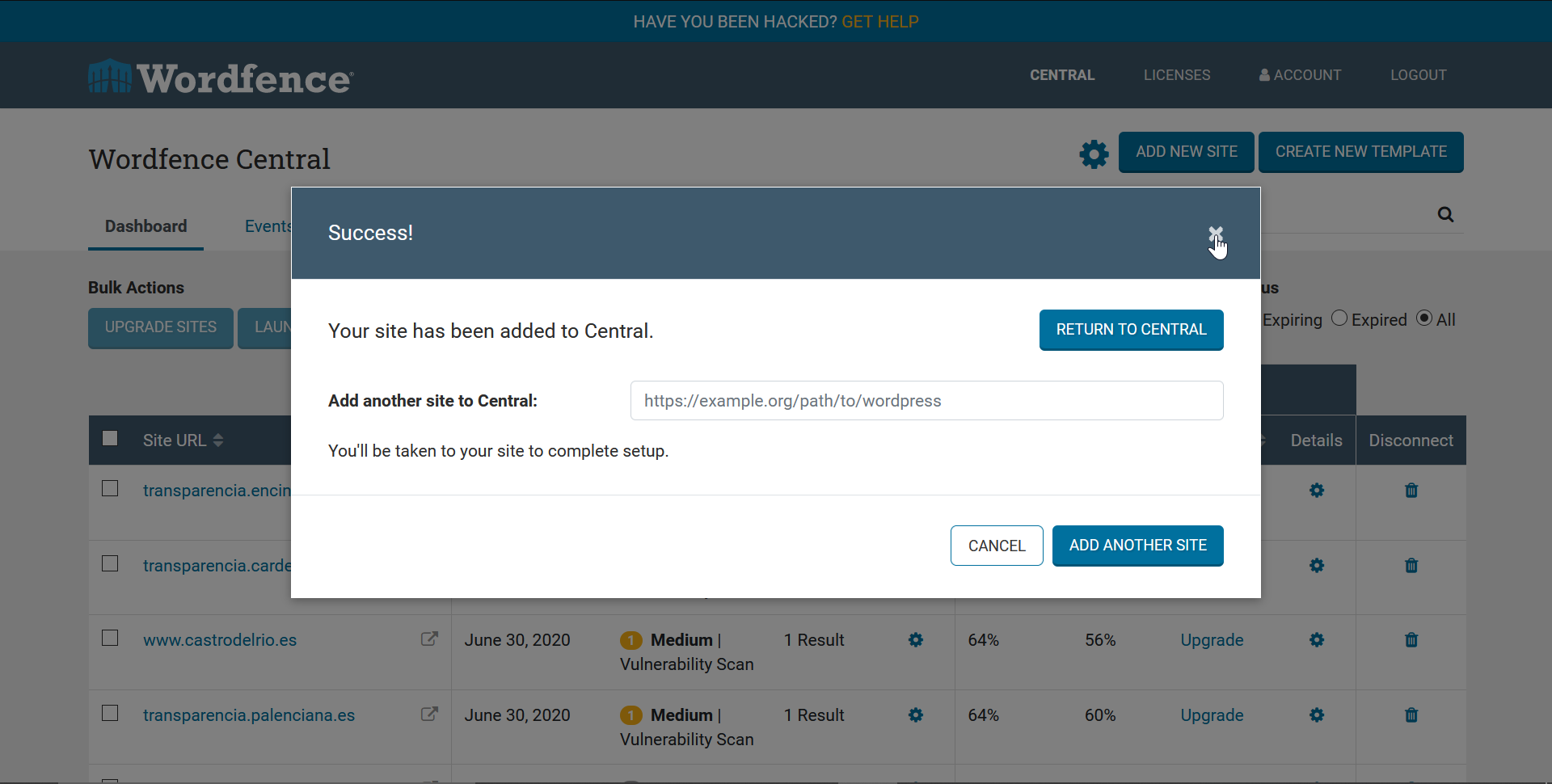Image resolution: width=1552 pixels, height=784 pixels.
Task: Open external link for transparencia.palenciana.es
Action: [x=429, y=714]
